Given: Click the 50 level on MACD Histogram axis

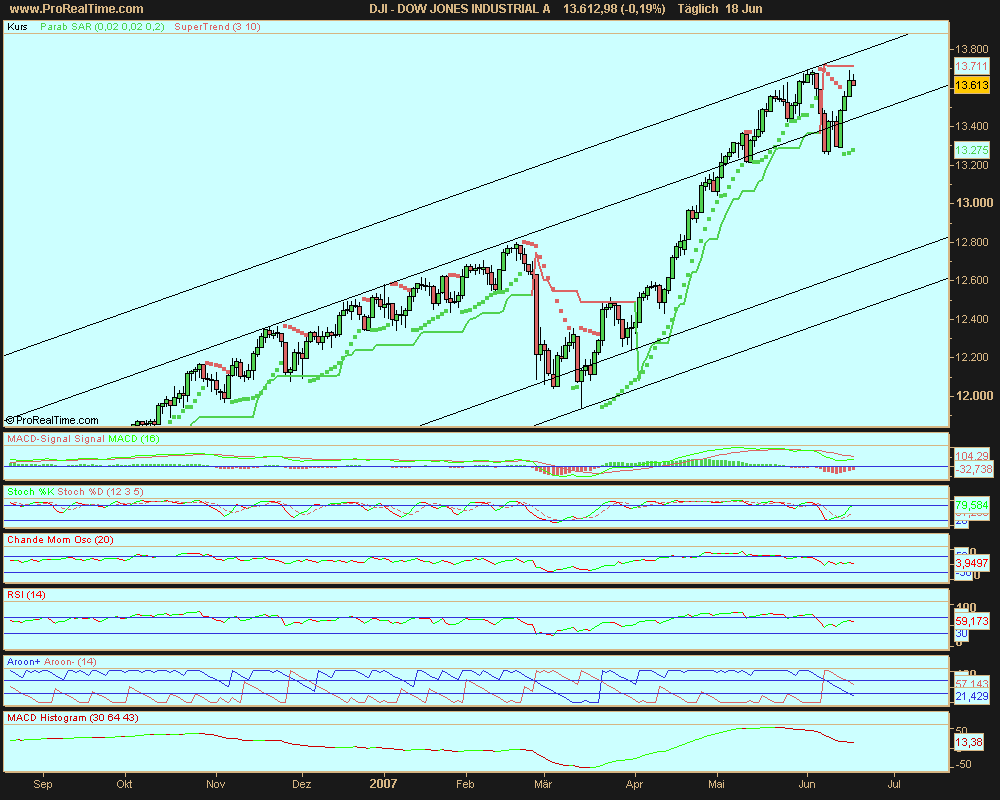Looking at the screenshot, I should pos(962,730).
